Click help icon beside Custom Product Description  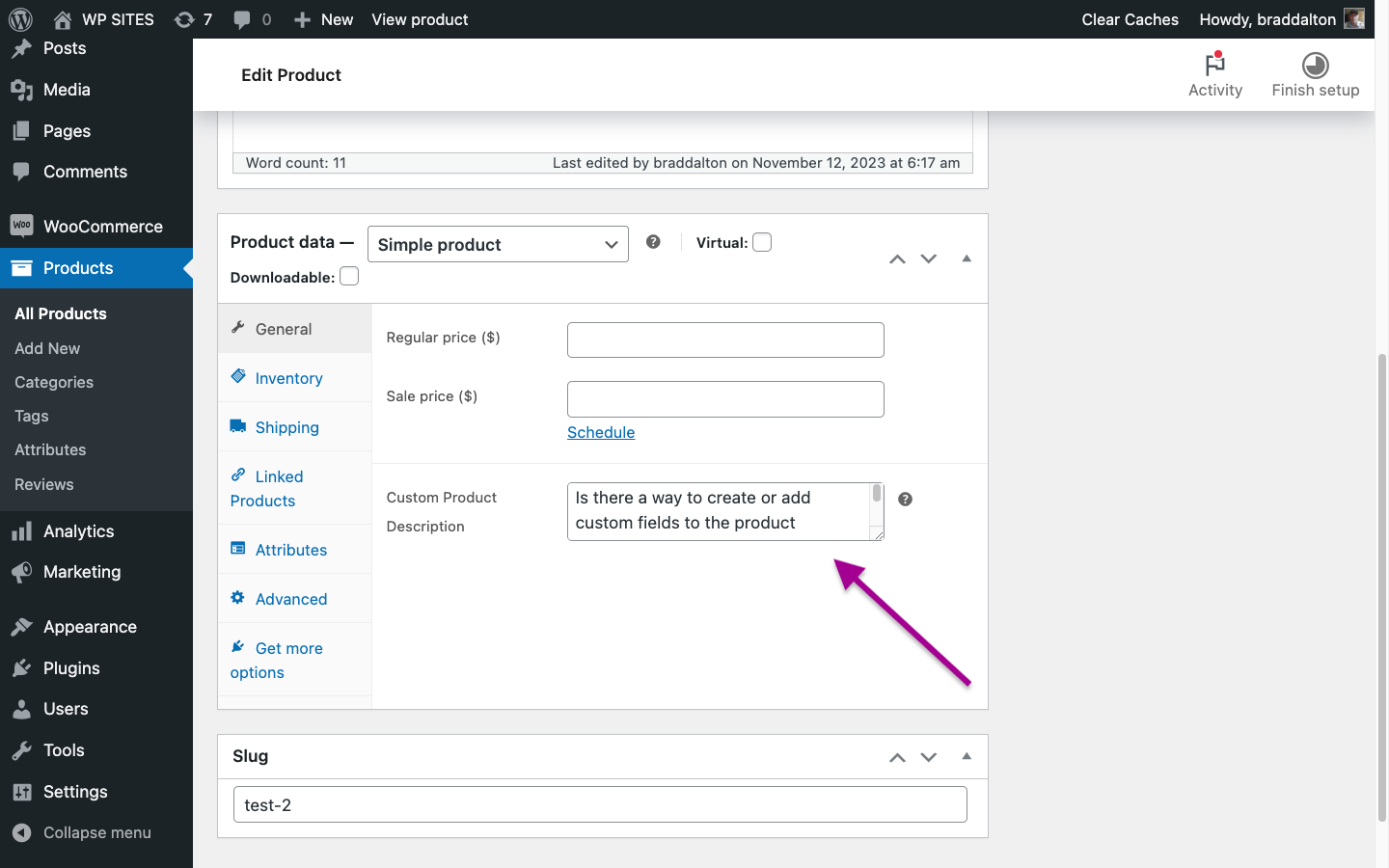pos(905,499)
